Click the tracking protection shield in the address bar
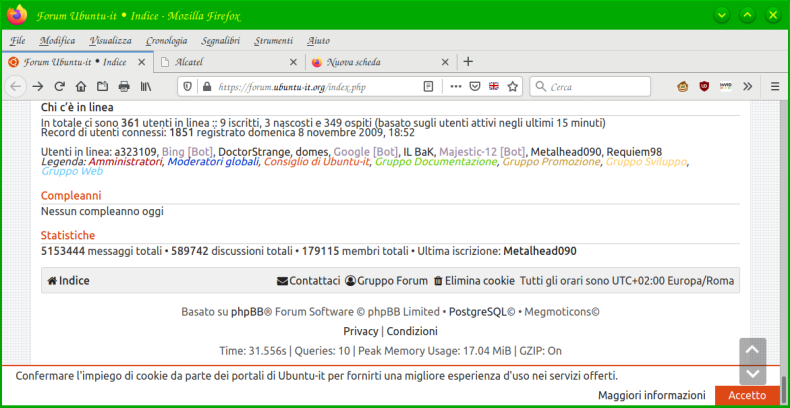The width and height of the screenshot is (790, 408). 187,87
